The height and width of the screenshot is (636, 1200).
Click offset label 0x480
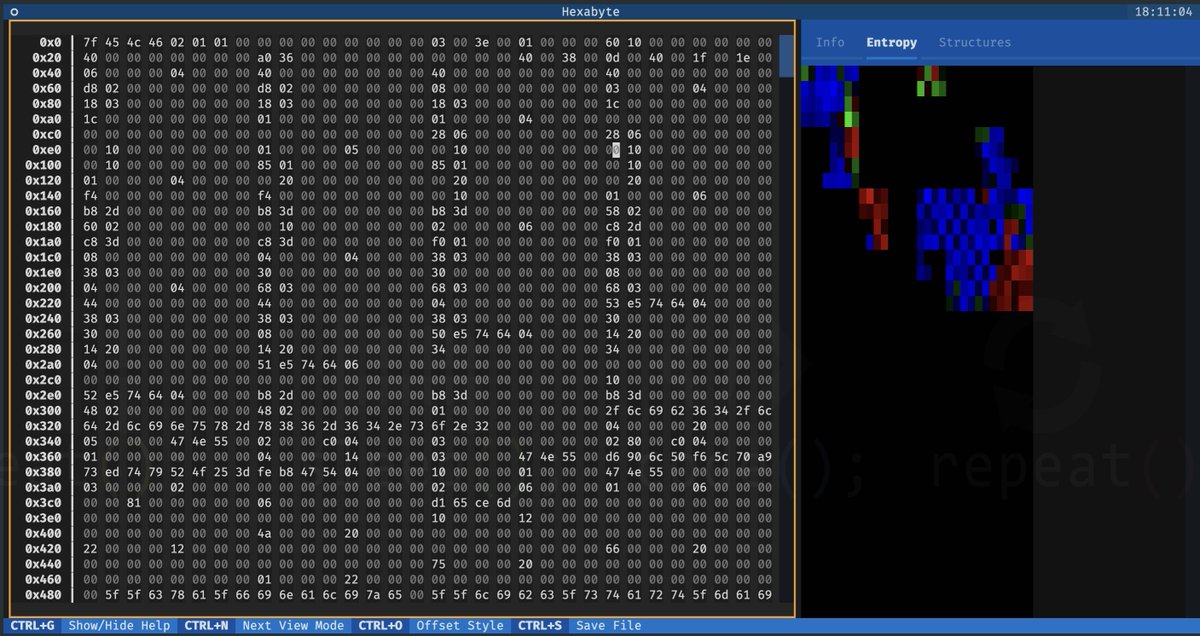coord(43,594)
